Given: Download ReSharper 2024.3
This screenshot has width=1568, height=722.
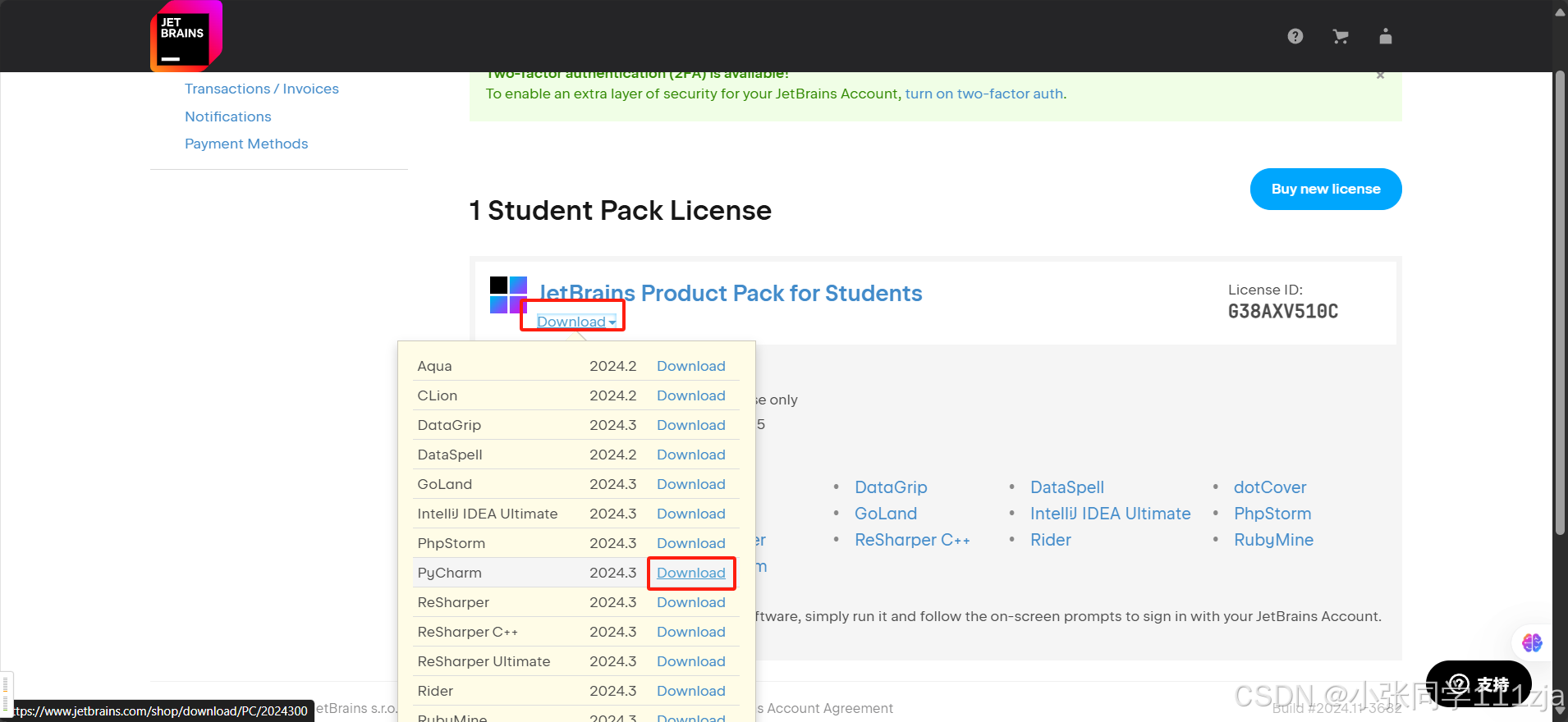Looking at the screenshot, I should (x=691, y=602).
